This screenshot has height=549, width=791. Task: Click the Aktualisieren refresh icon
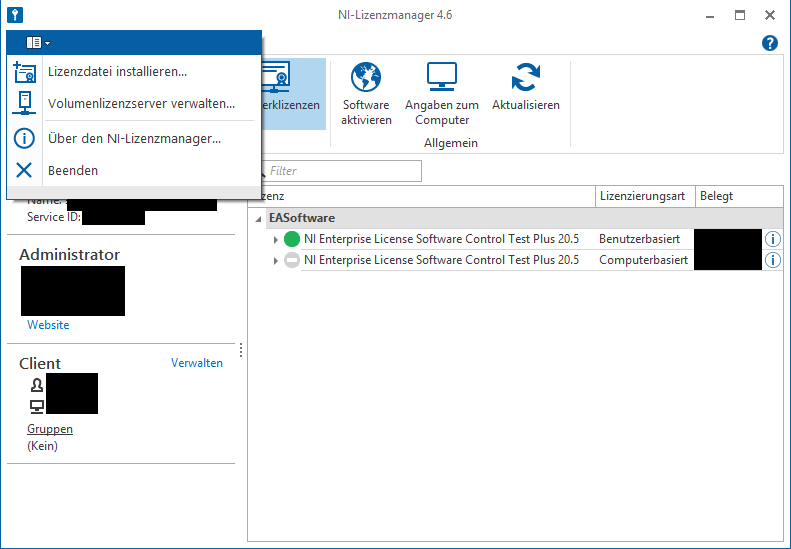[526, 77]
